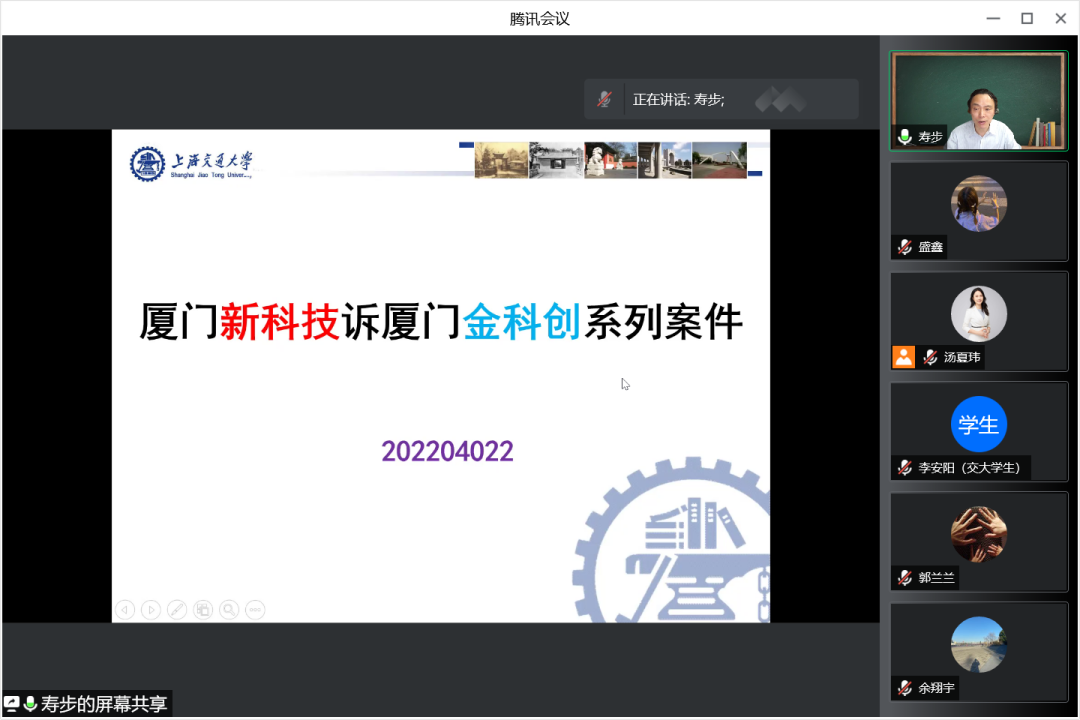Viewport: 1080px width, 720px height.
Task: Click the 寿步的屏幕共享 label
Action: (104, 703)
